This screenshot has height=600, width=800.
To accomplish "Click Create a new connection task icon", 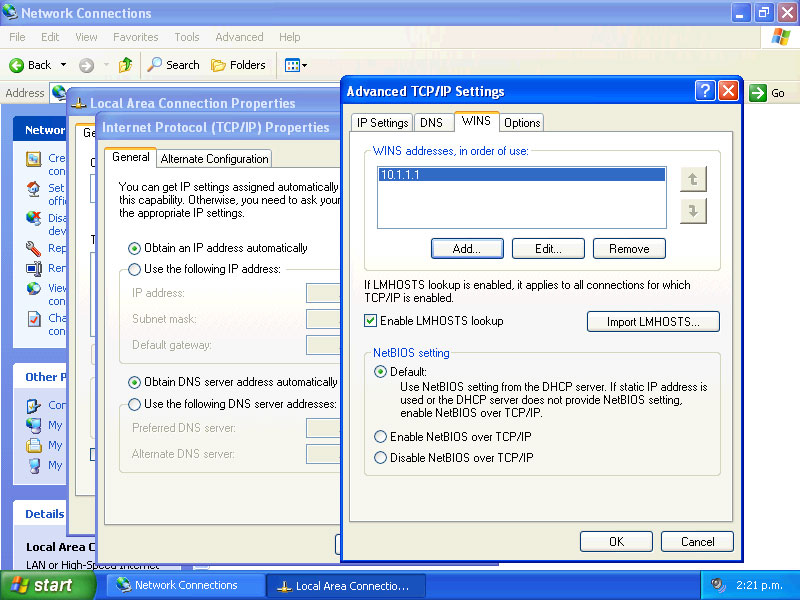I will tap(34, 159).
